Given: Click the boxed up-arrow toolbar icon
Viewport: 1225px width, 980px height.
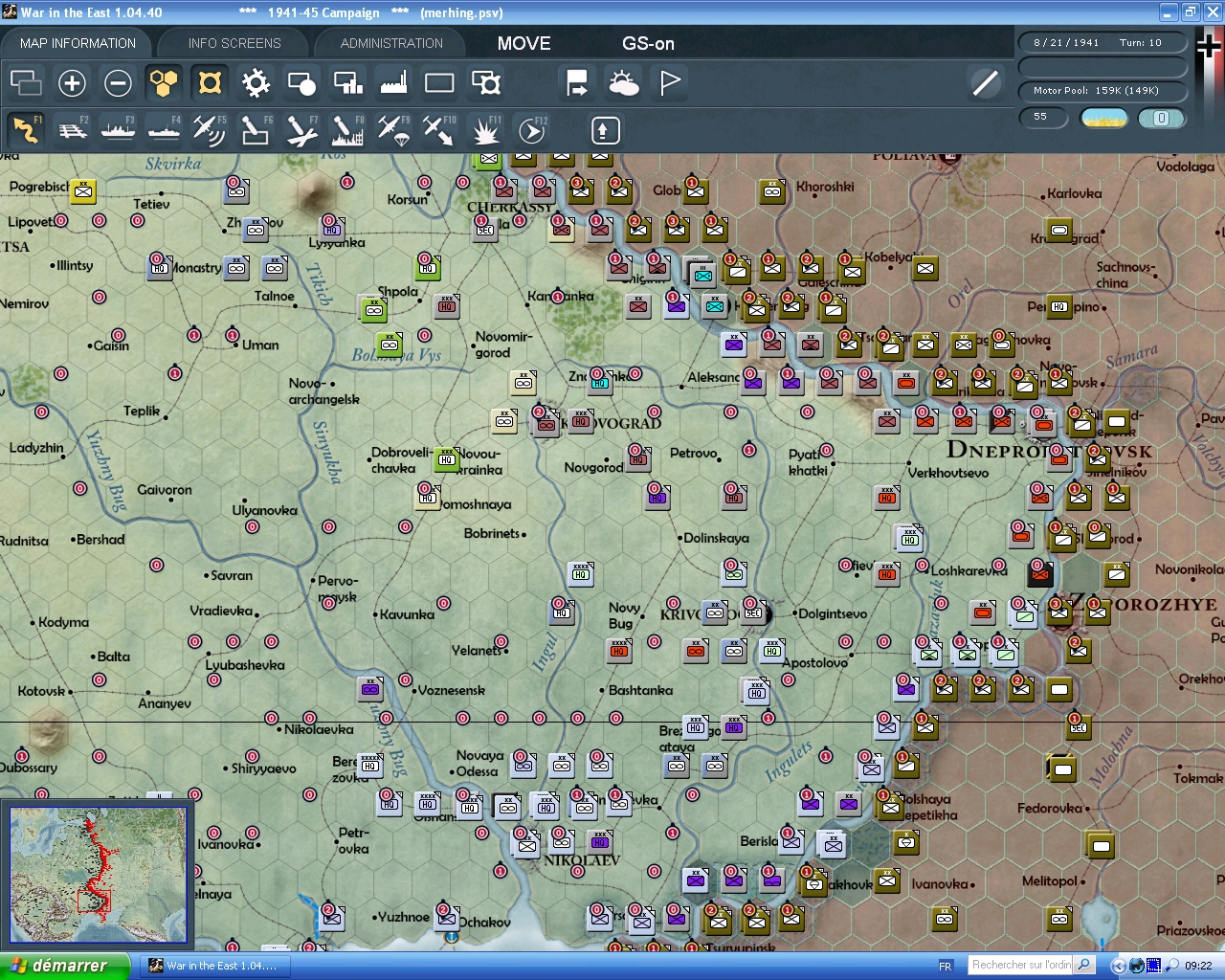Looking at the screenshot, I should tap(605, 130).
